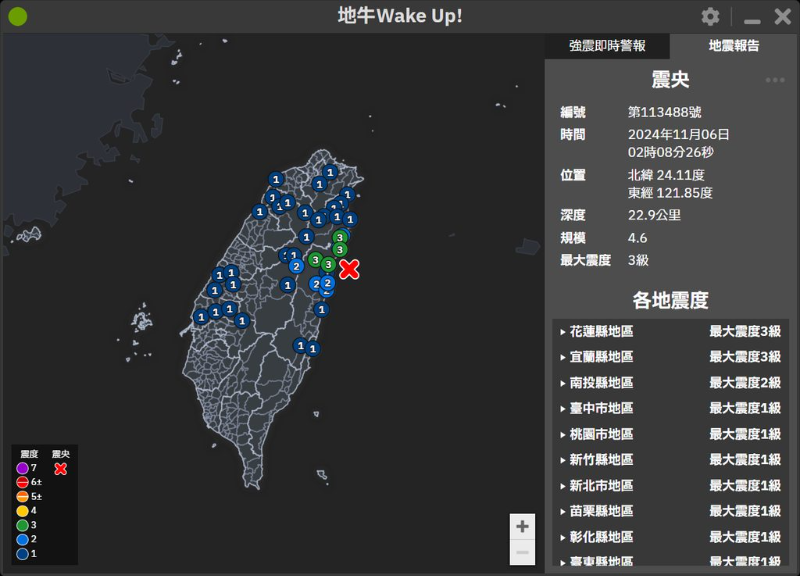Expand 南投縣地區 intensity entry
This screenshot has width=800, height=576.
tap(670, 383)
